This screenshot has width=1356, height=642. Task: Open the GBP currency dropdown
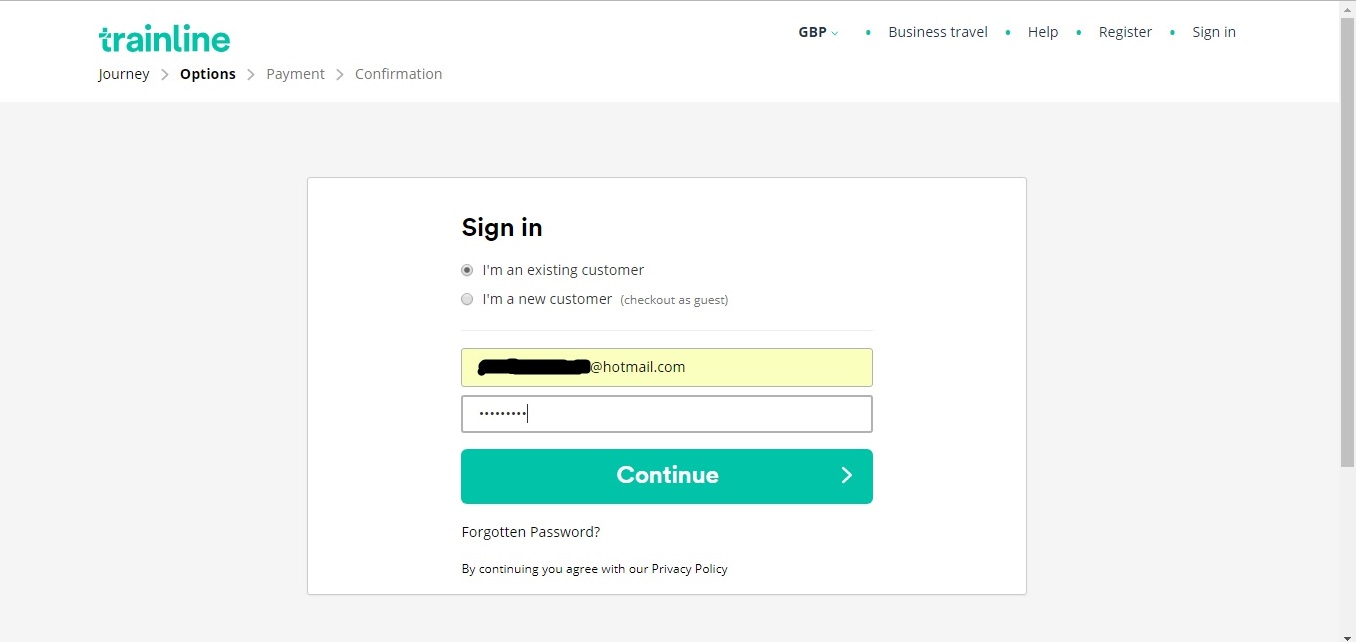818,32
